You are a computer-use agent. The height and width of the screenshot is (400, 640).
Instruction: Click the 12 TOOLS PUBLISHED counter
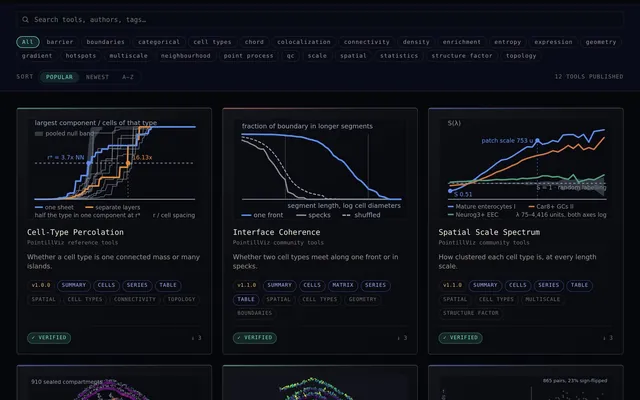point(589,77)
